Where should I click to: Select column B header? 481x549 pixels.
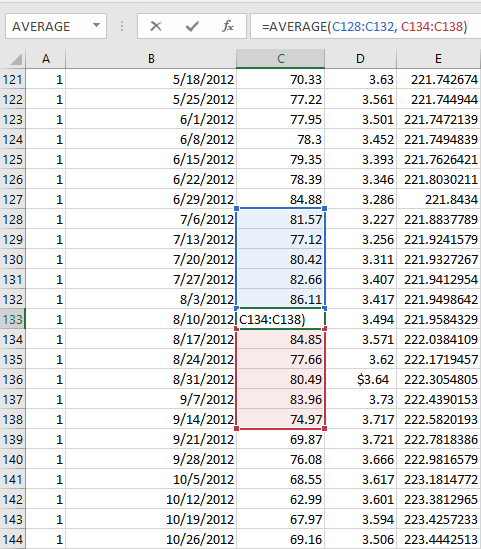coord(151,59)
